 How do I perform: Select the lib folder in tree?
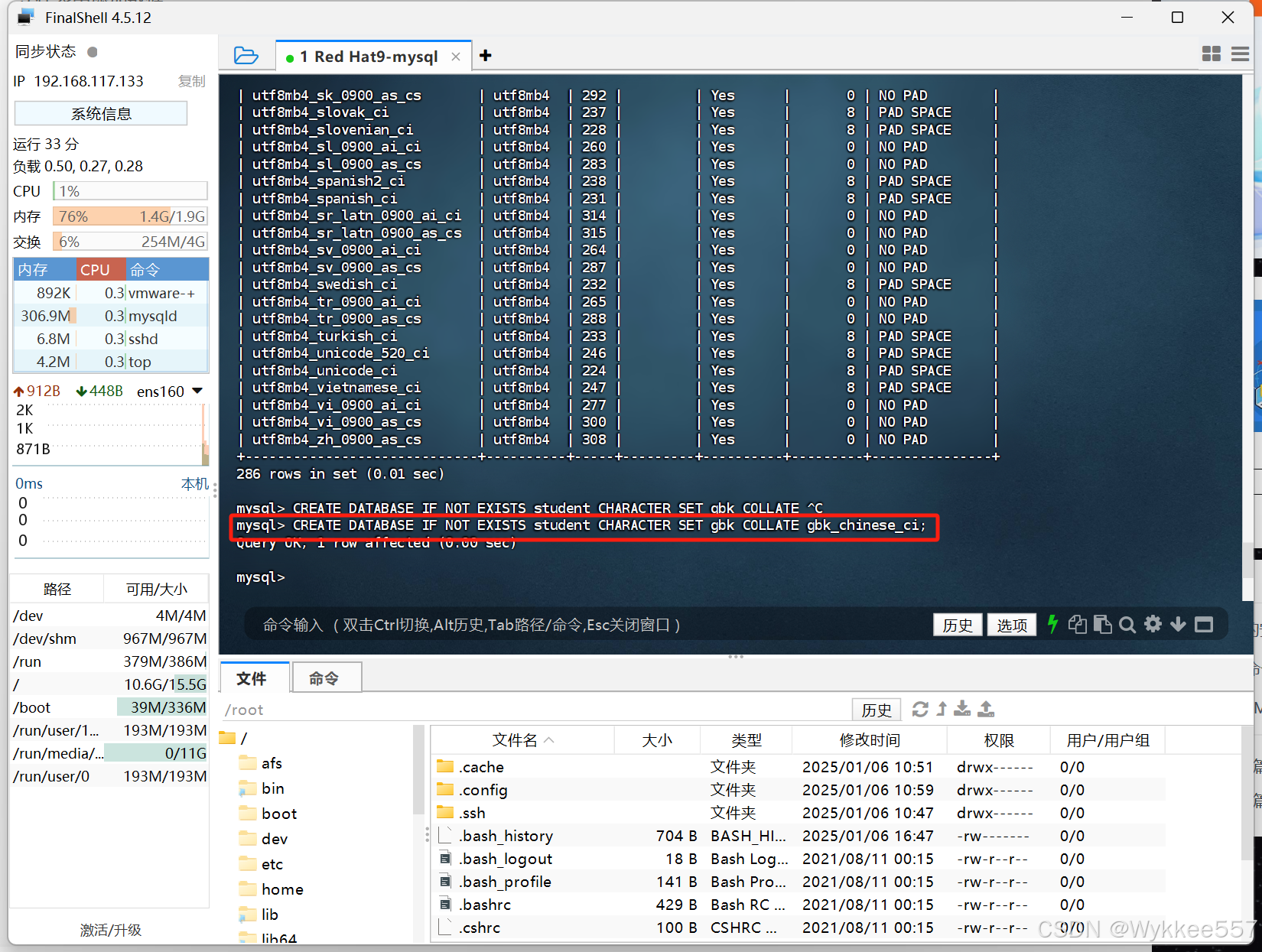(x=259, y=915)
